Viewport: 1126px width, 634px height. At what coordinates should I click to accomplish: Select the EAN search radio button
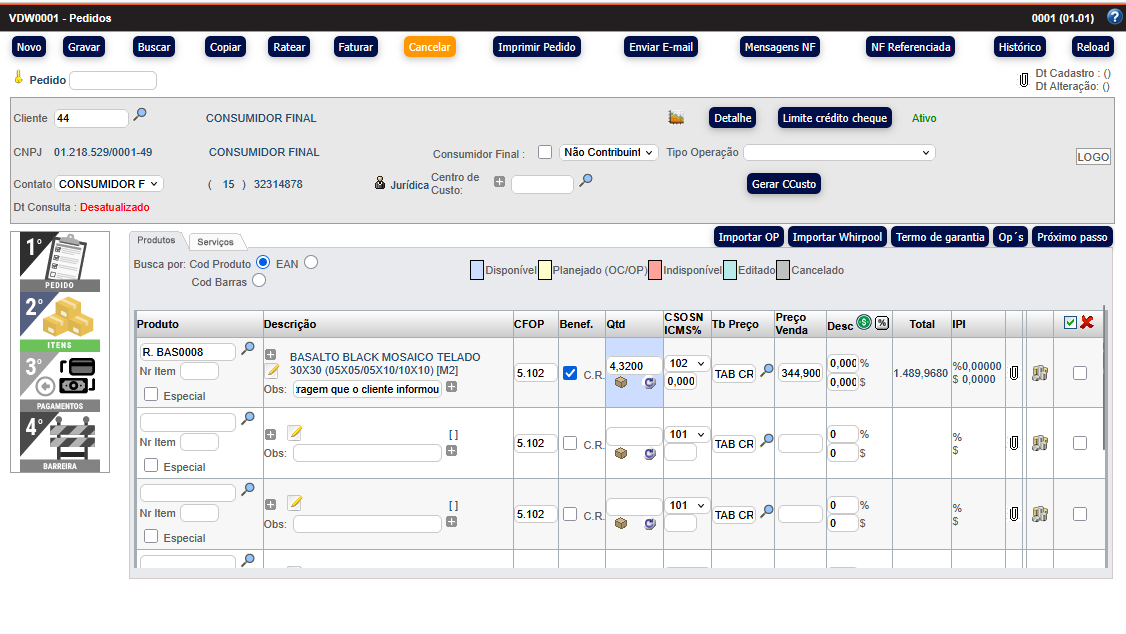[311, 262]
